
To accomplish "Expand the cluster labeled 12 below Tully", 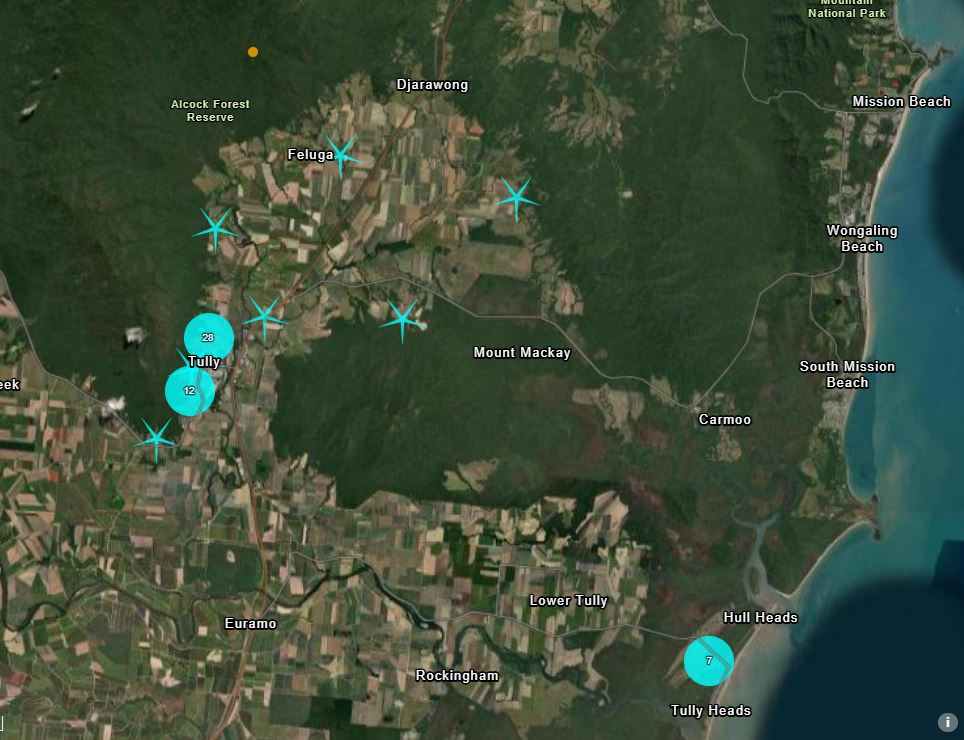I will tap(189, 390).
